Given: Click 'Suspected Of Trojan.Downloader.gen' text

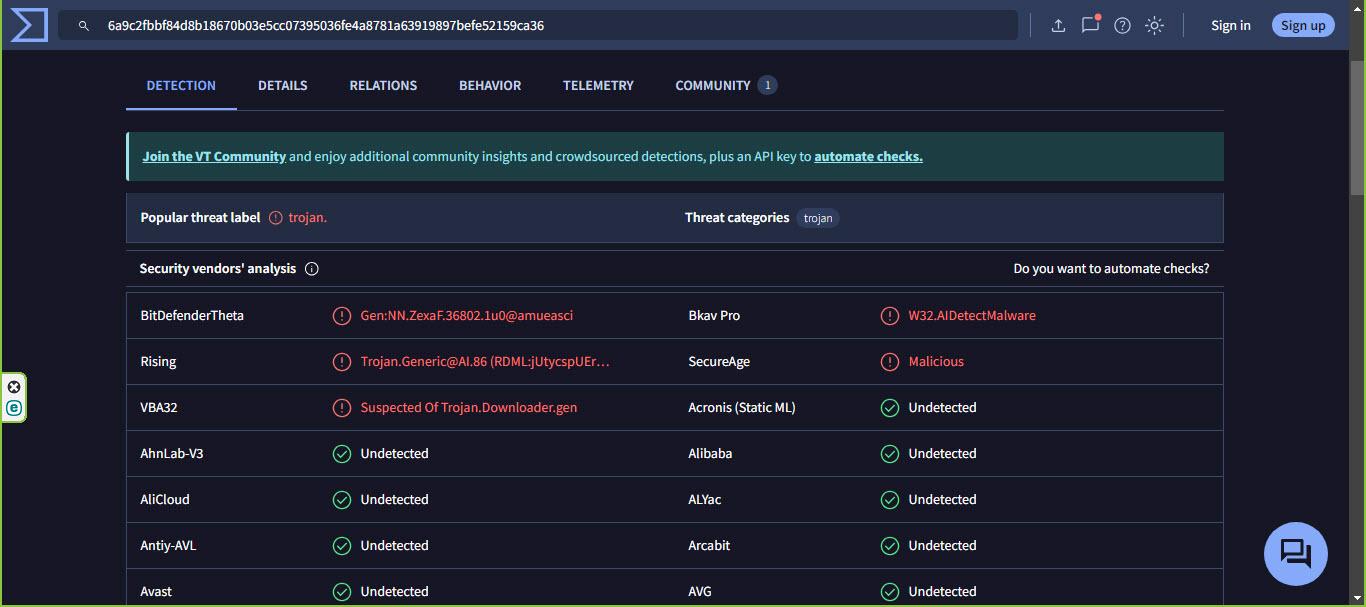Looking at the screenshot, I should (469, 408).
